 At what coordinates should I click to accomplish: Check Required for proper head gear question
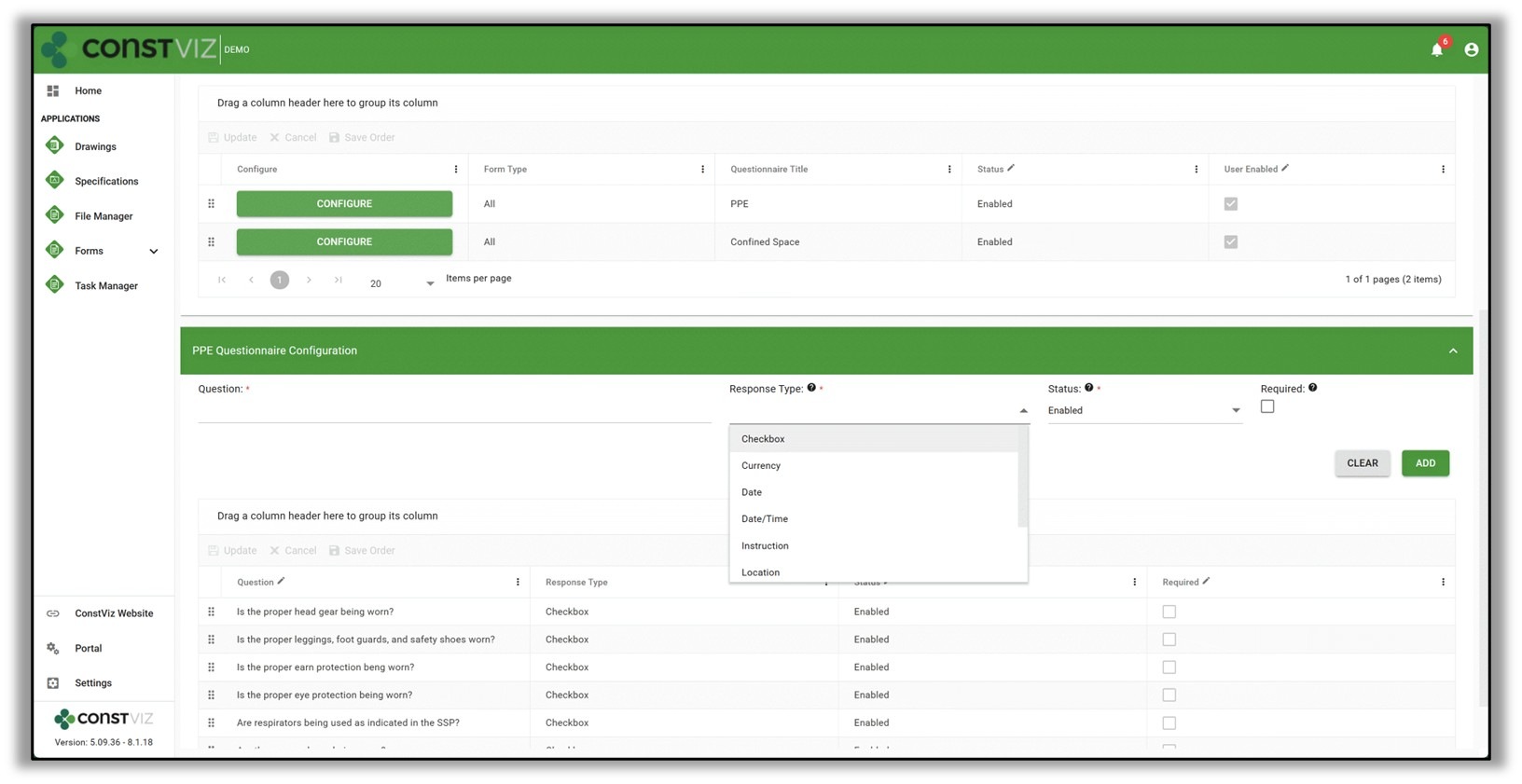click(x=1169, y=612)
